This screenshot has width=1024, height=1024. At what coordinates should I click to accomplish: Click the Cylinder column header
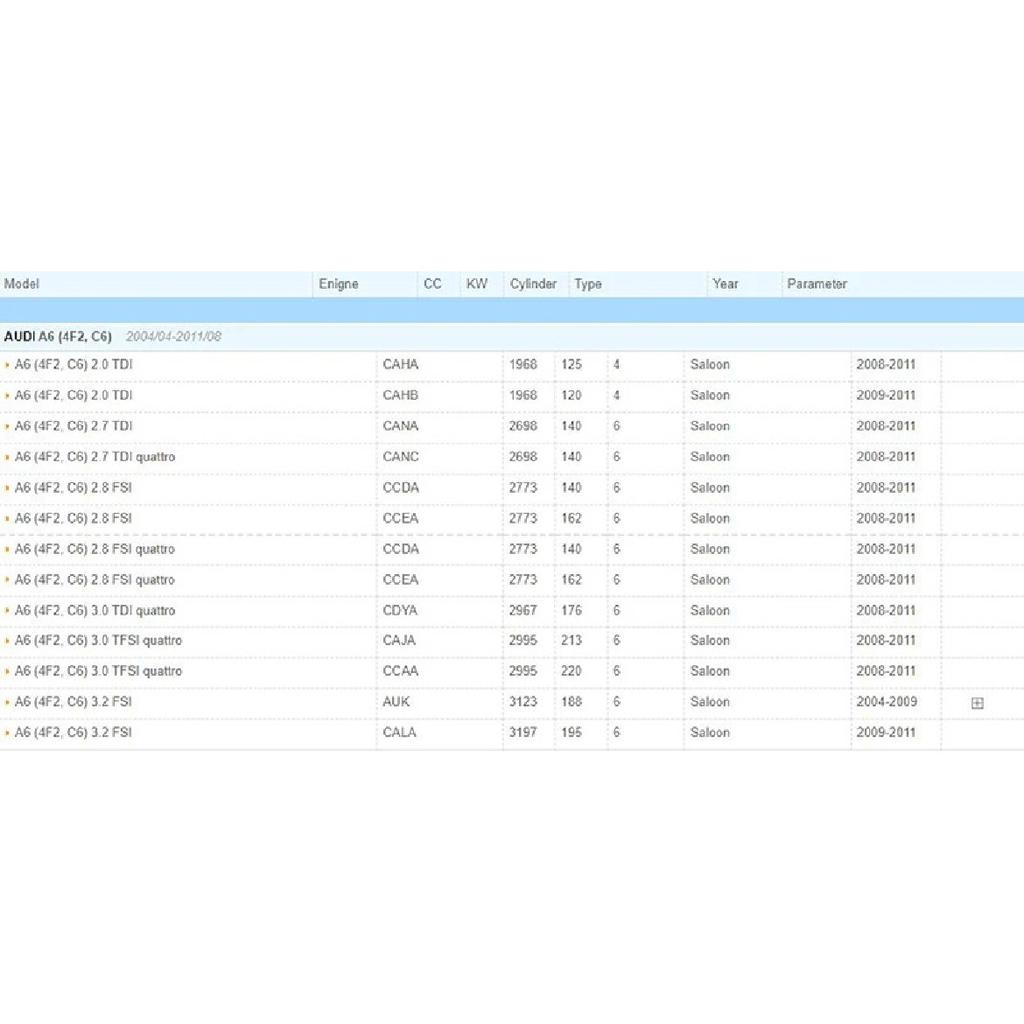pos(534,284)
